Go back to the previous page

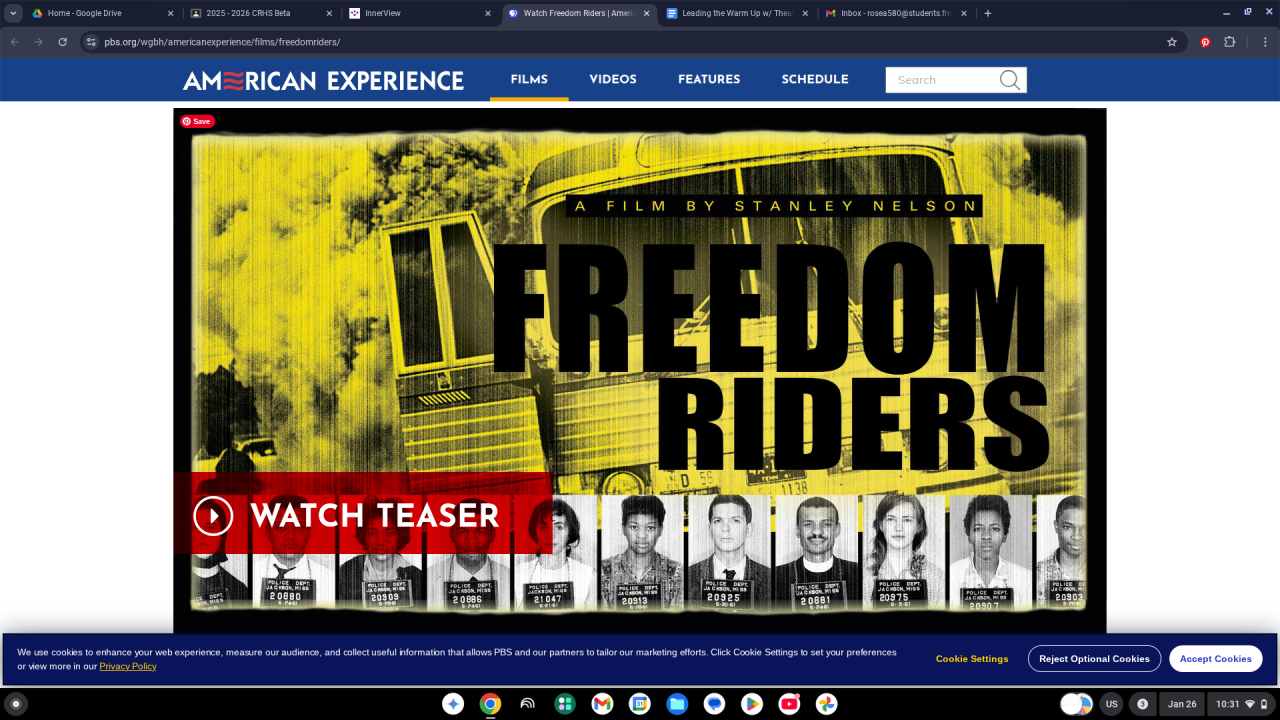[14, 42]
